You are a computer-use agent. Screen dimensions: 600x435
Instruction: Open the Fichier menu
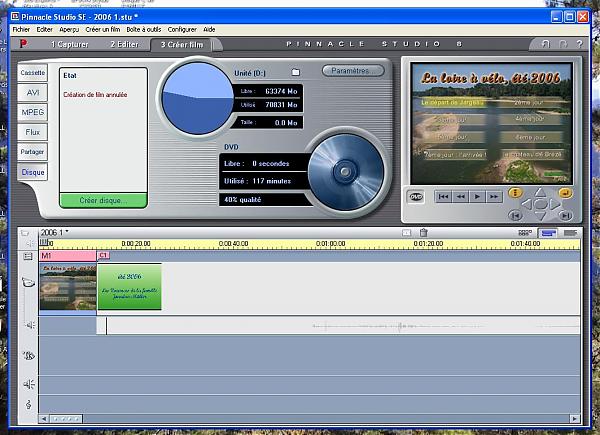tap(21, 29)
